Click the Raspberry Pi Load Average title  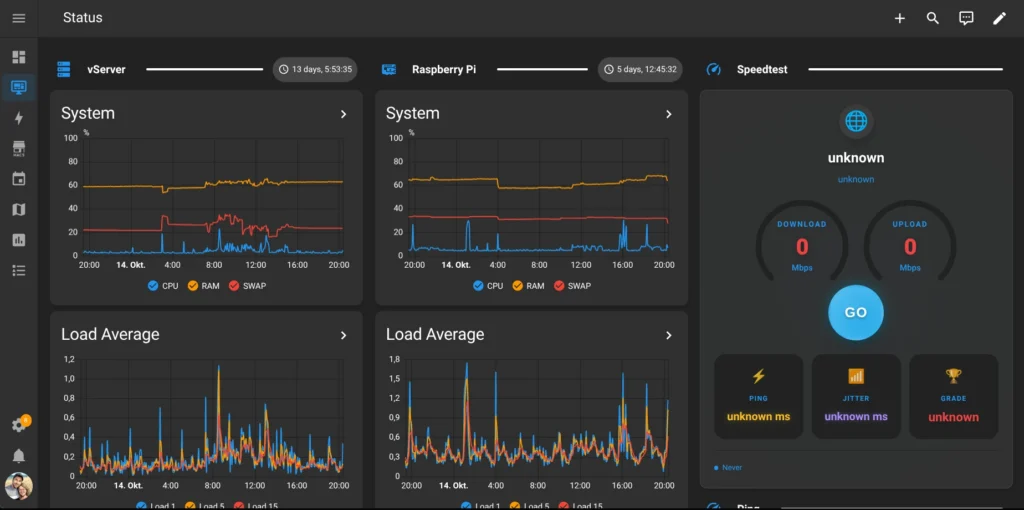[x=435, y=334]
